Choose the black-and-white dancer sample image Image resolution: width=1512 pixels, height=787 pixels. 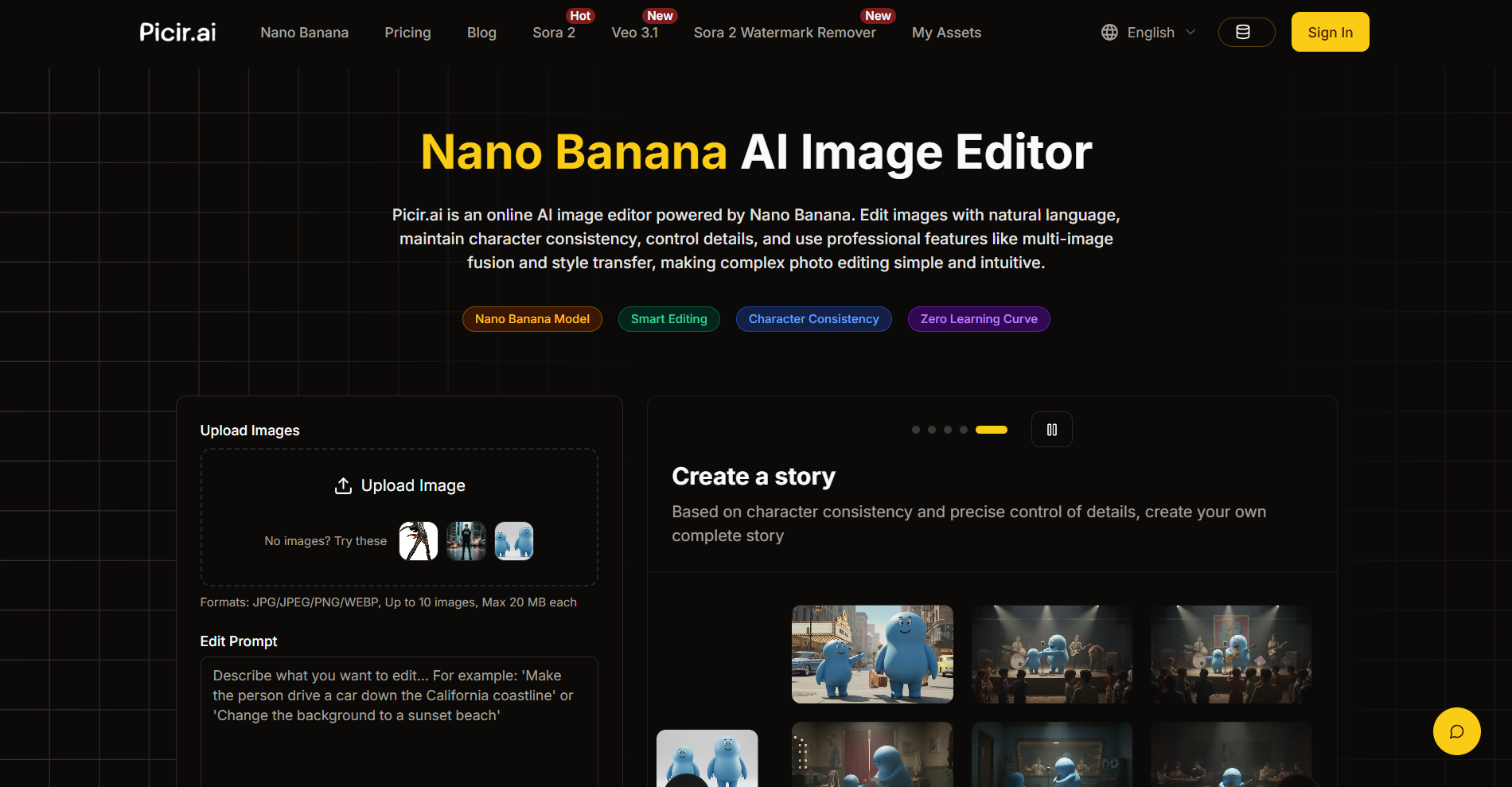[x=419, y=541]
